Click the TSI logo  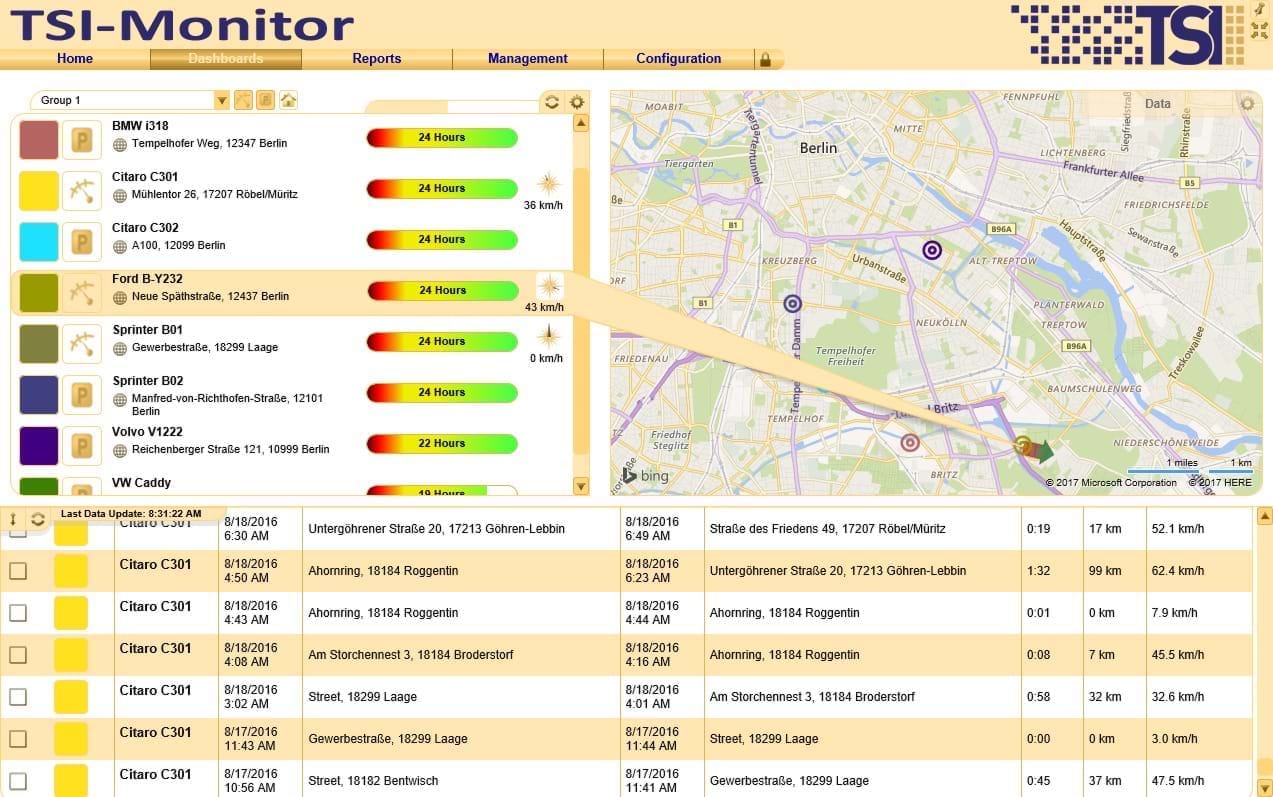coord(1127,34)
